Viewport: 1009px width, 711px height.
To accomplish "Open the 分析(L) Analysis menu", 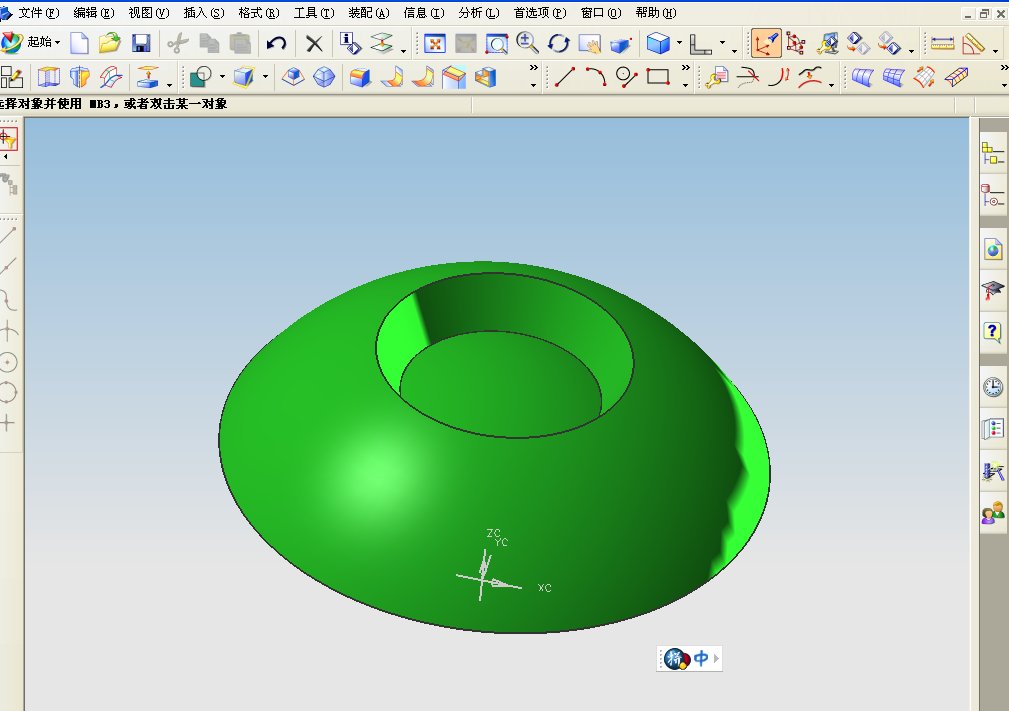I will coord(479,13).
